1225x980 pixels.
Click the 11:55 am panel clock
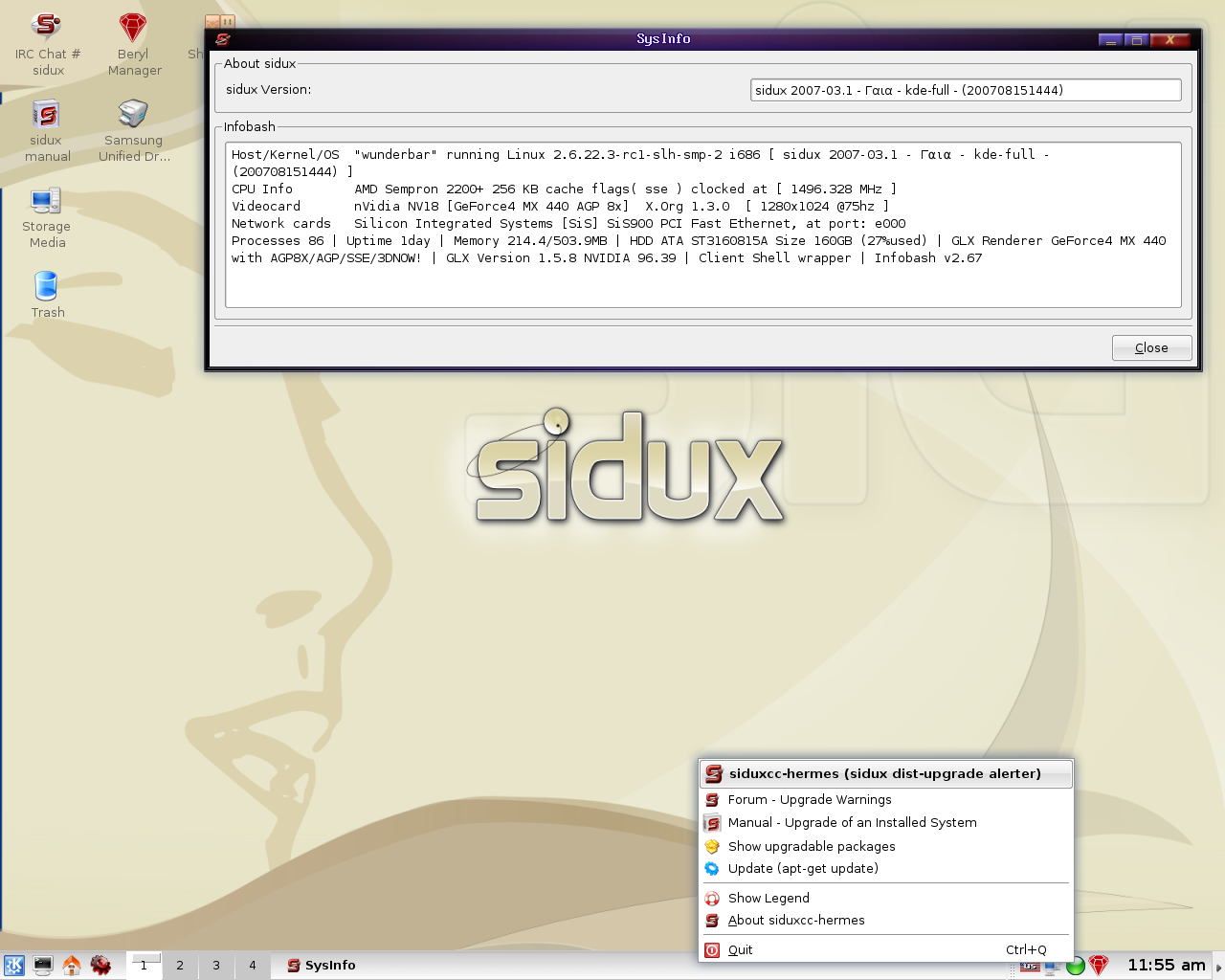pos(1166,966)
